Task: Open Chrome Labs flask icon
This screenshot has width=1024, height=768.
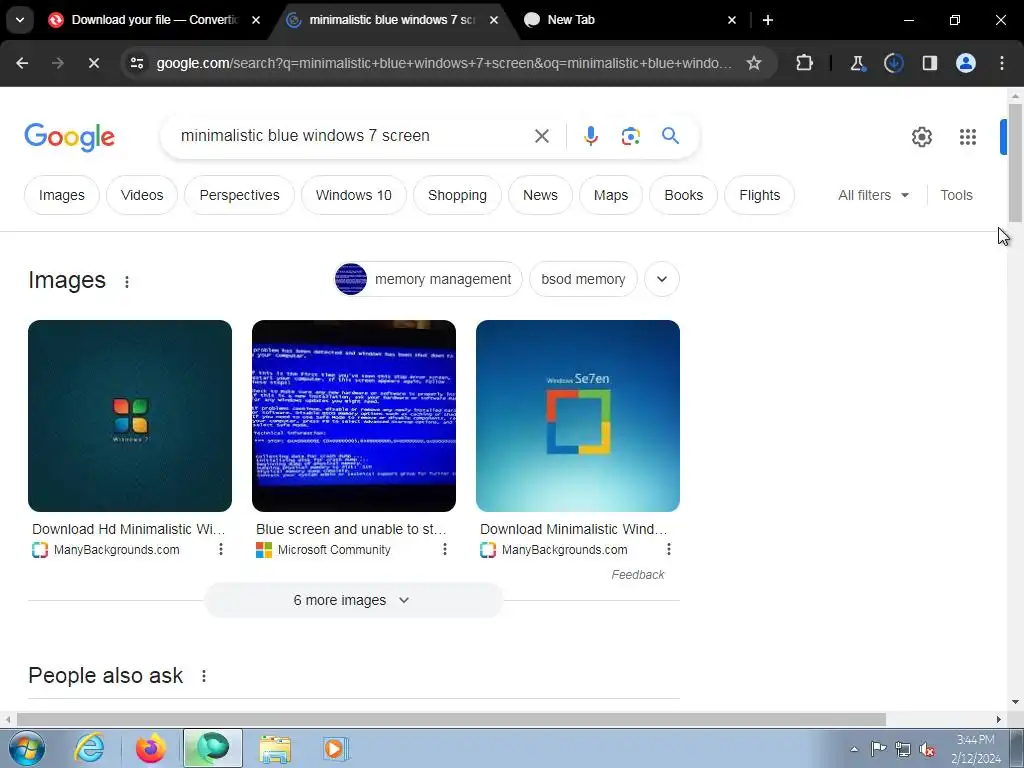Action: 857,63
